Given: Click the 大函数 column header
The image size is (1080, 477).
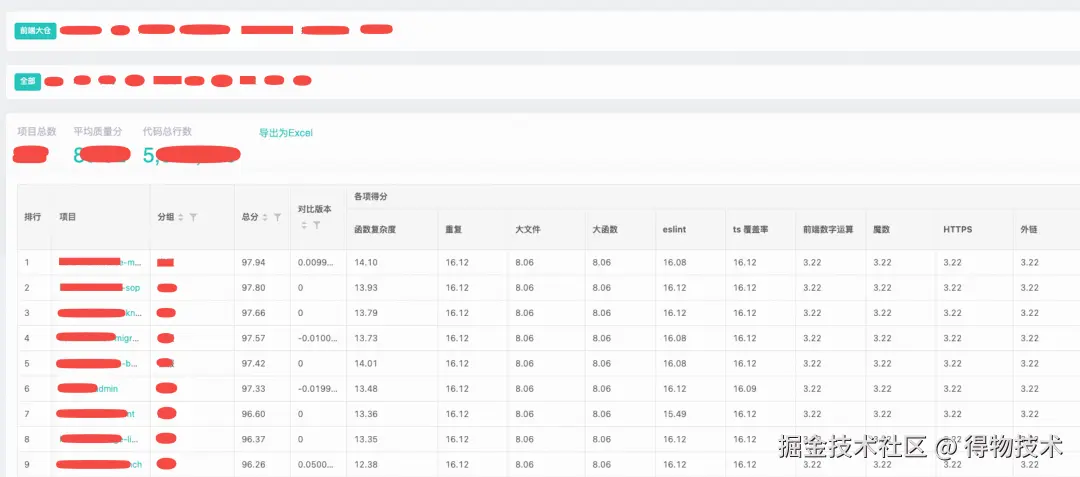Looking at the screenshot, I should click(x=605, y=230).
